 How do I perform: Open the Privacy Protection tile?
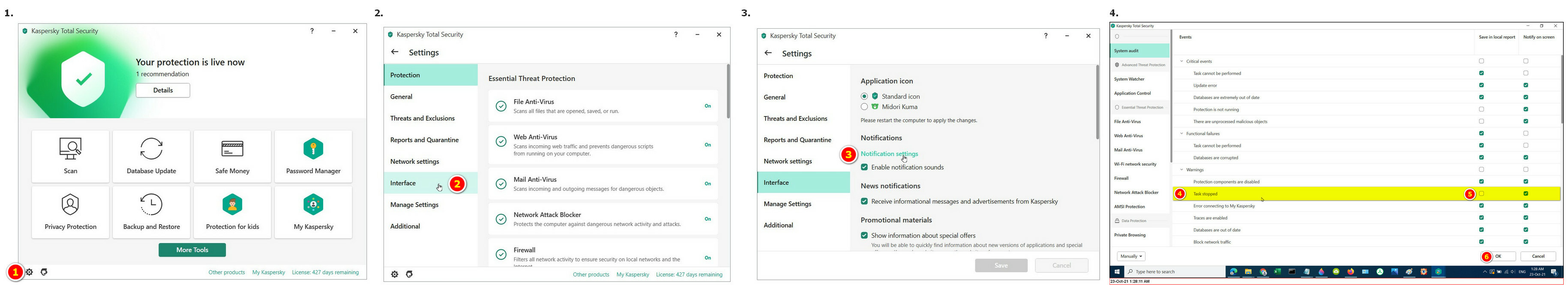coord(71,212)
